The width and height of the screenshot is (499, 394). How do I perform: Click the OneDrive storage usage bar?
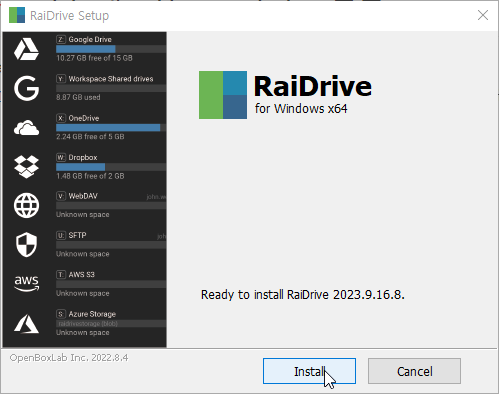[111, 128]
